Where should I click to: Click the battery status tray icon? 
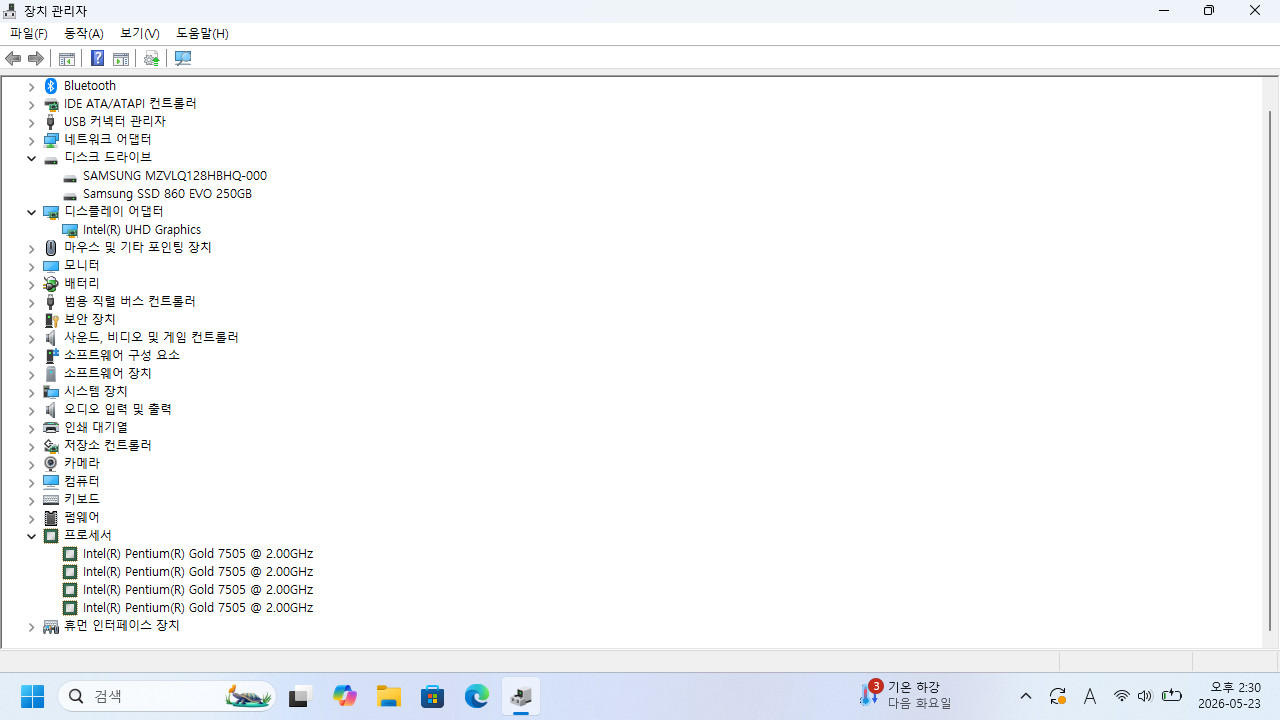click(1172, 696)
